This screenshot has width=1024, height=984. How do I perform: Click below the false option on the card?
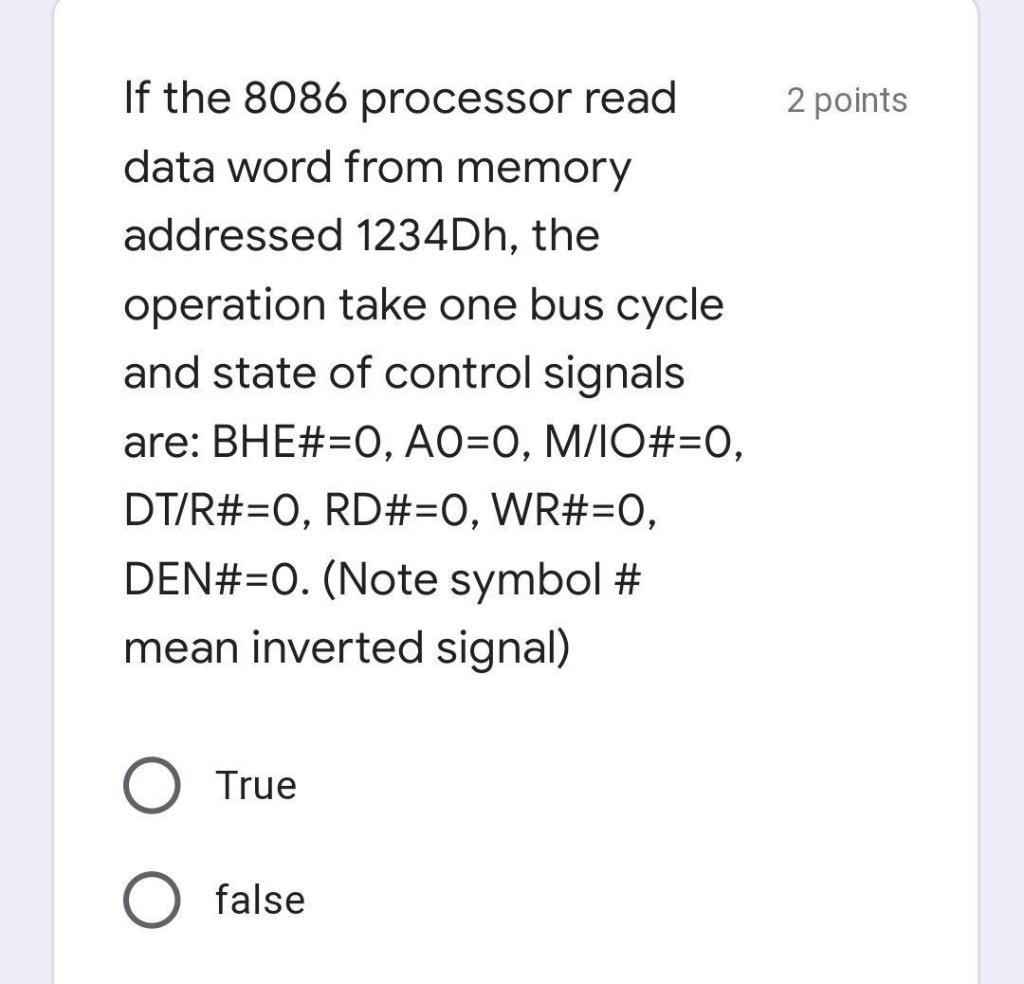400,955
